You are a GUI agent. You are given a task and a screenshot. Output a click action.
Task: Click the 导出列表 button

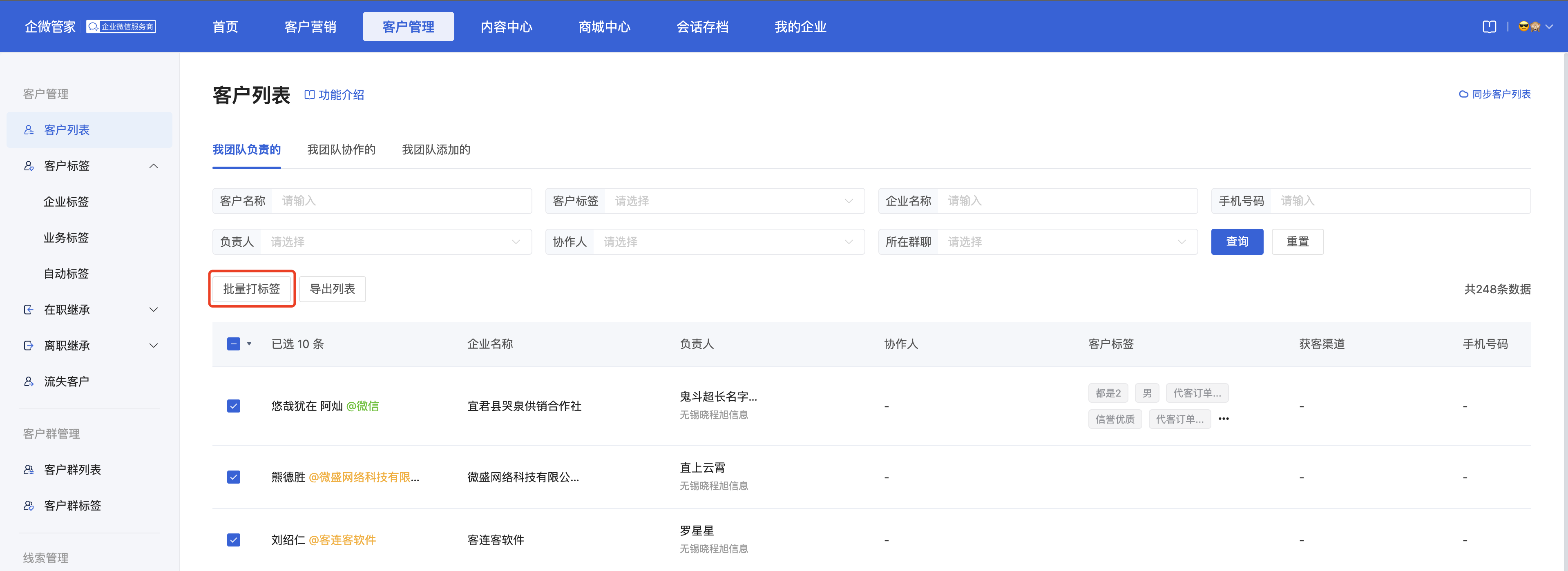tap(332, 288)
